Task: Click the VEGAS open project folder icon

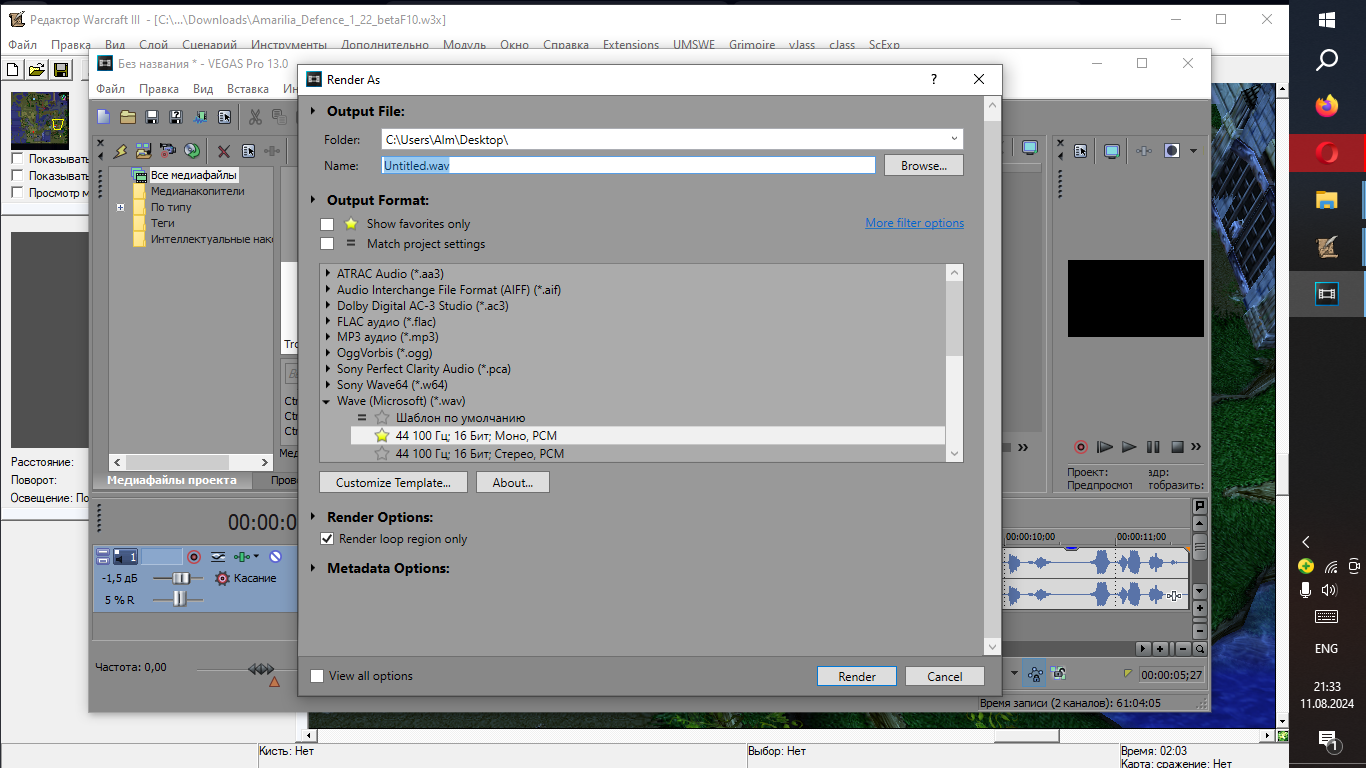Action: tap(128, 118)
